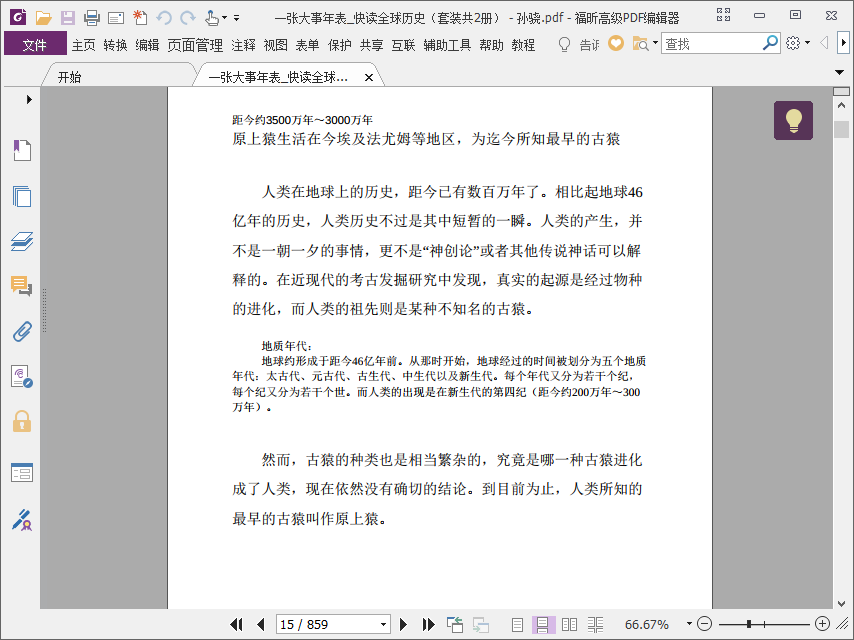Close the 一张大事年表 document tab
This screenshot has height=640, width=854.
[369, 77]
